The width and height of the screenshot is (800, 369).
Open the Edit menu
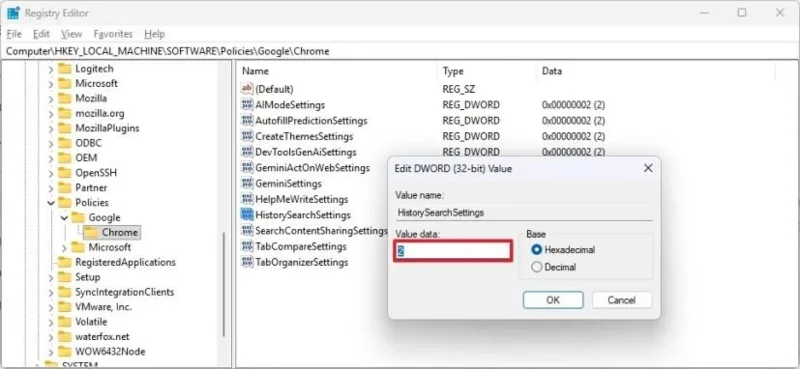pyautogui.click(x=41, y=34)
